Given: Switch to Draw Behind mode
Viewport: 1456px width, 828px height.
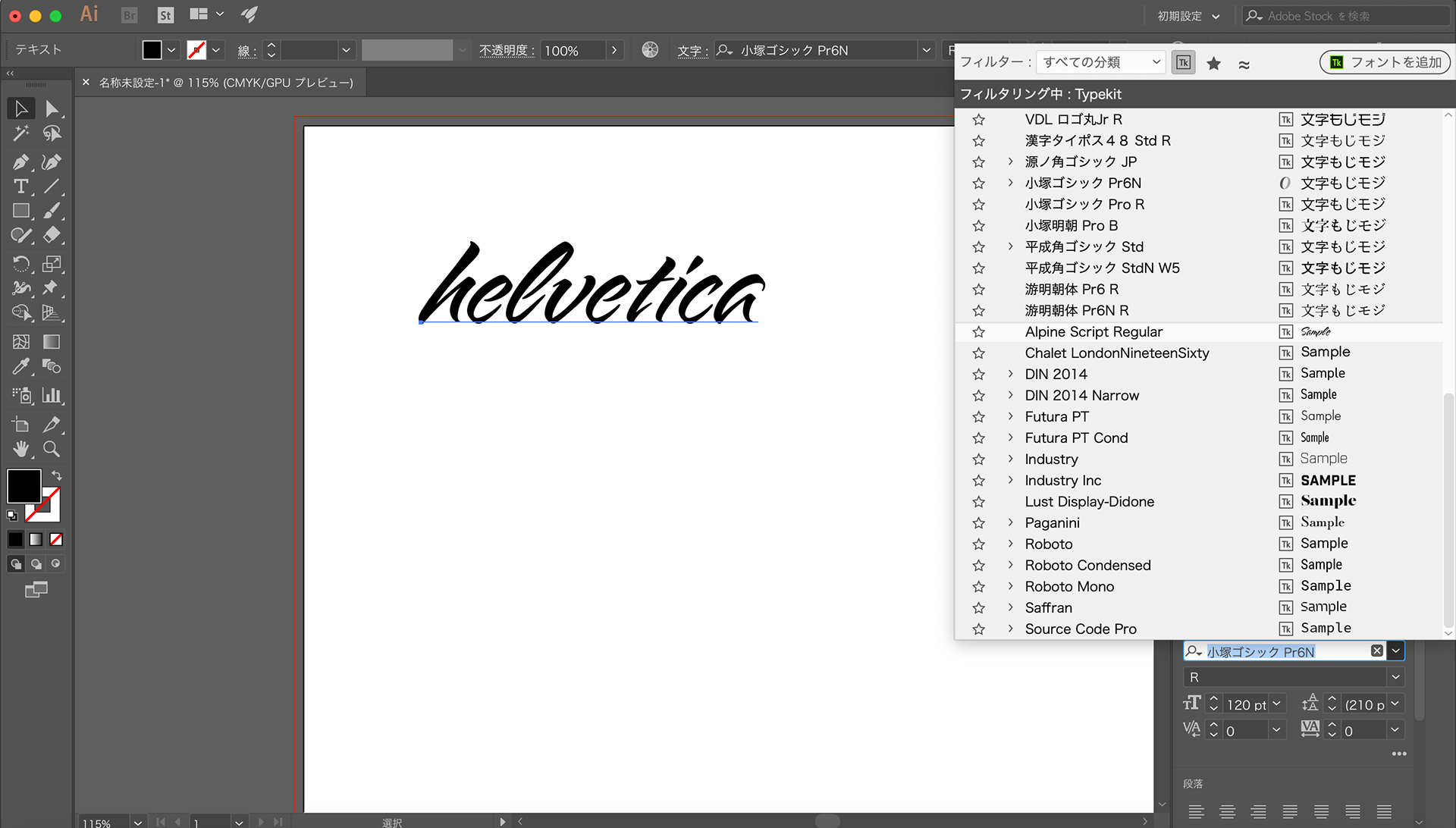Looking at the screenshot, I should 36,564.
